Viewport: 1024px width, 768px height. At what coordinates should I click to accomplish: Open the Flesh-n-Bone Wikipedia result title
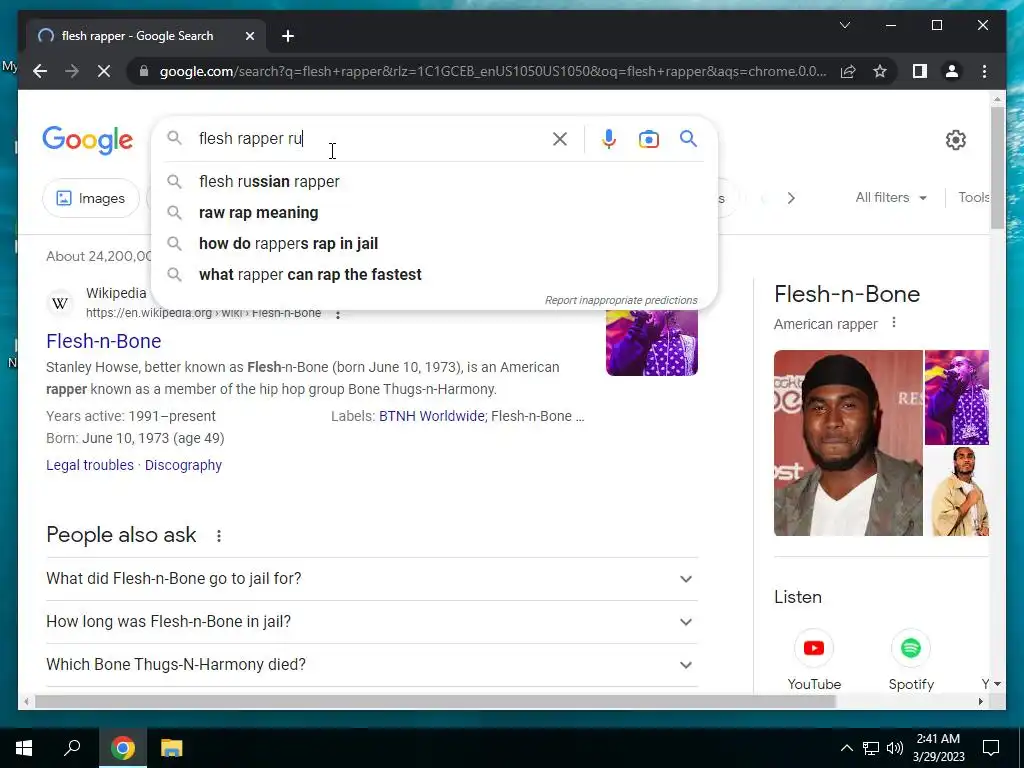pos(103,341)
